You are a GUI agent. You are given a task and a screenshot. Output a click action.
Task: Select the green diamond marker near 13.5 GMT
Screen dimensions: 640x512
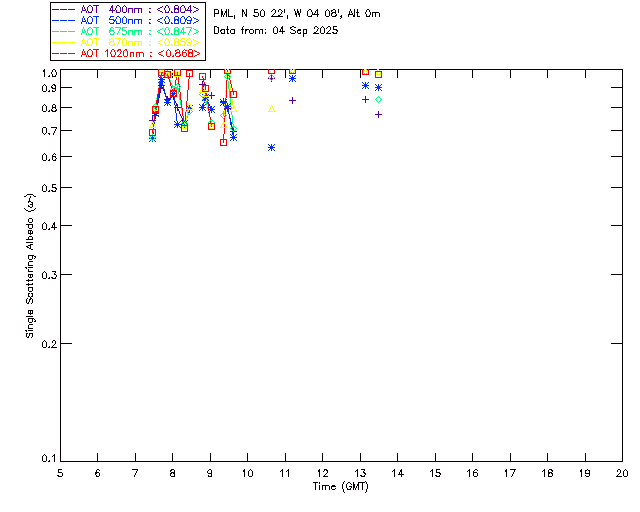click(x=378, y=99)
